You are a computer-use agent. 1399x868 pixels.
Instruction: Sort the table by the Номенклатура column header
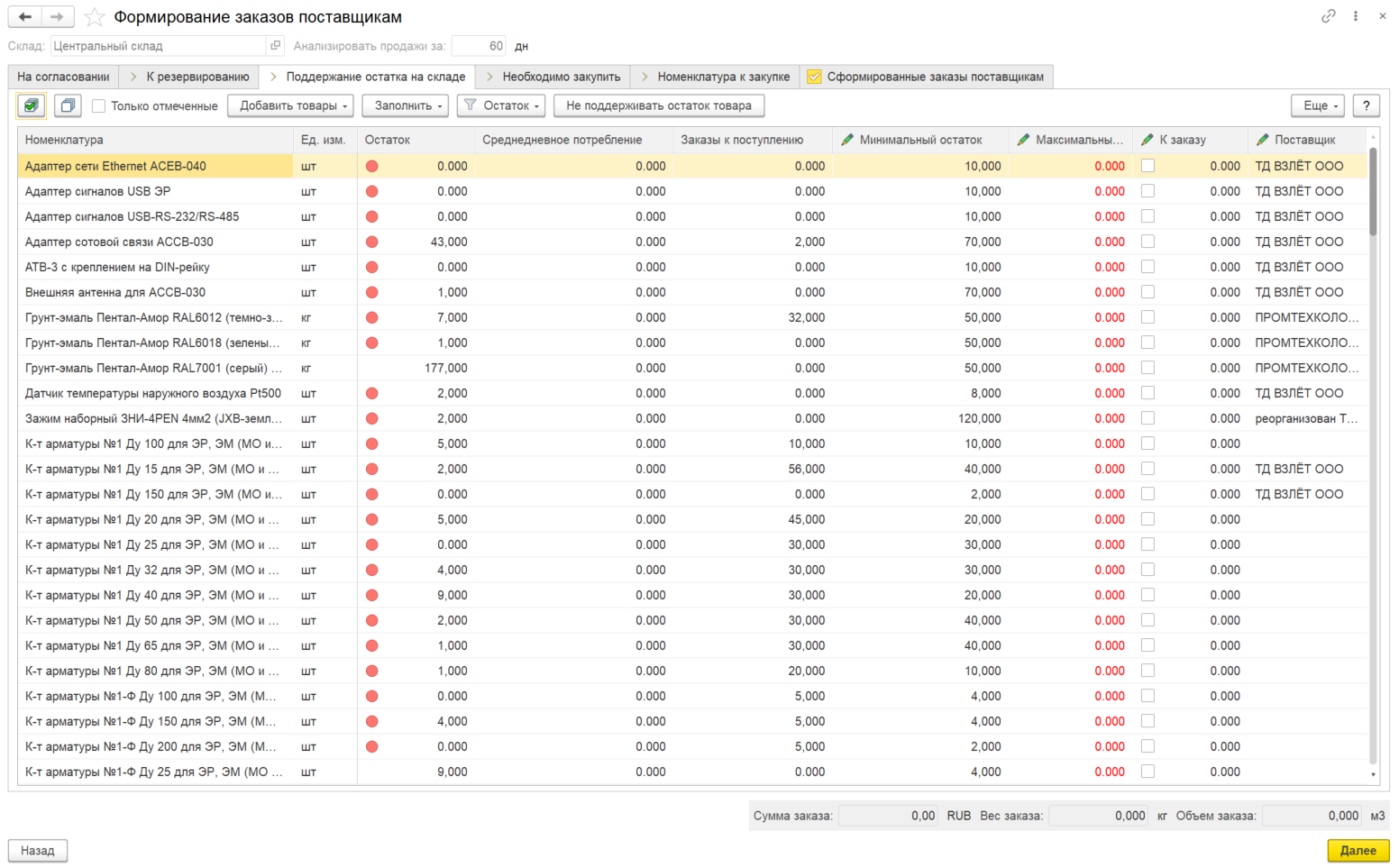coord(155,140)
